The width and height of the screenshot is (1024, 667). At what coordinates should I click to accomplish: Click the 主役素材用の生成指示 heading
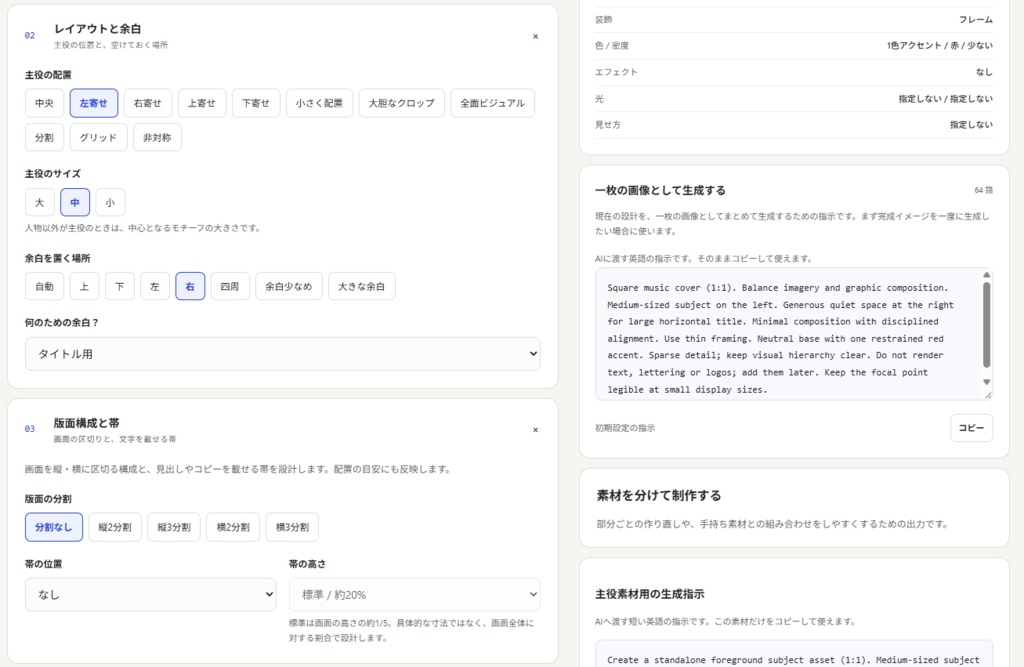point(650,594)
